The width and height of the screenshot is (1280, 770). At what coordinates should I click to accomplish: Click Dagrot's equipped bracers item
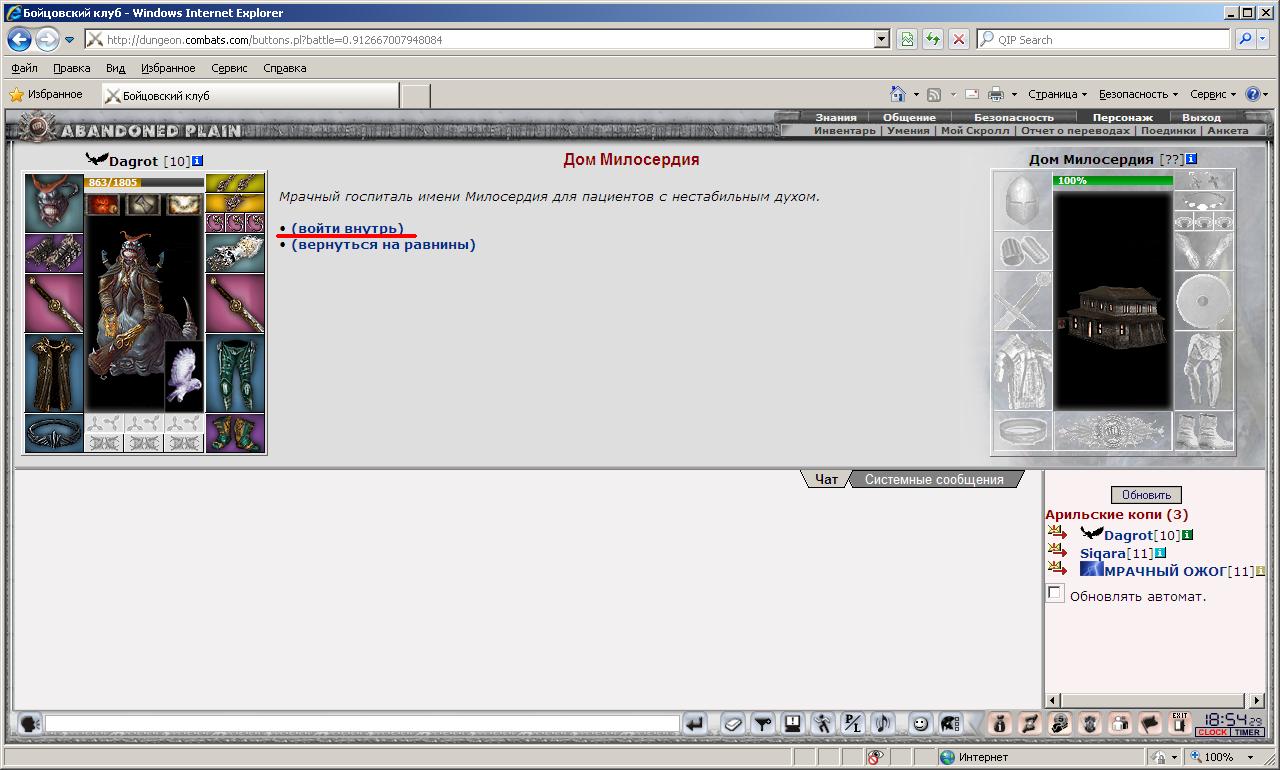[54, 254]
